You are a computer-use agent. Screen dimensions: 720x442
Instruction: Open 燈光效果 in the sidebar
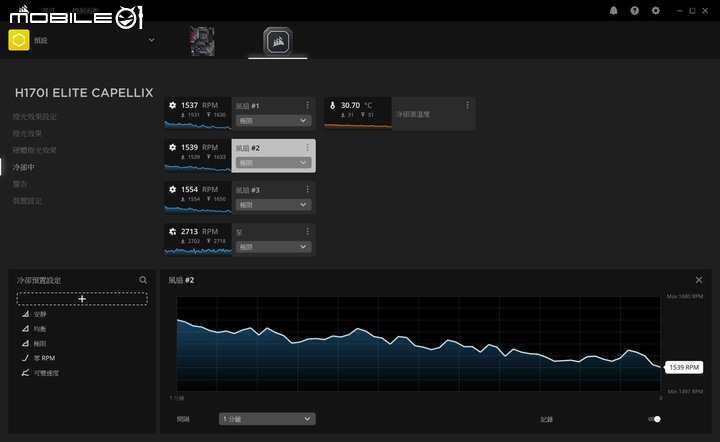[x=28, y=134]
